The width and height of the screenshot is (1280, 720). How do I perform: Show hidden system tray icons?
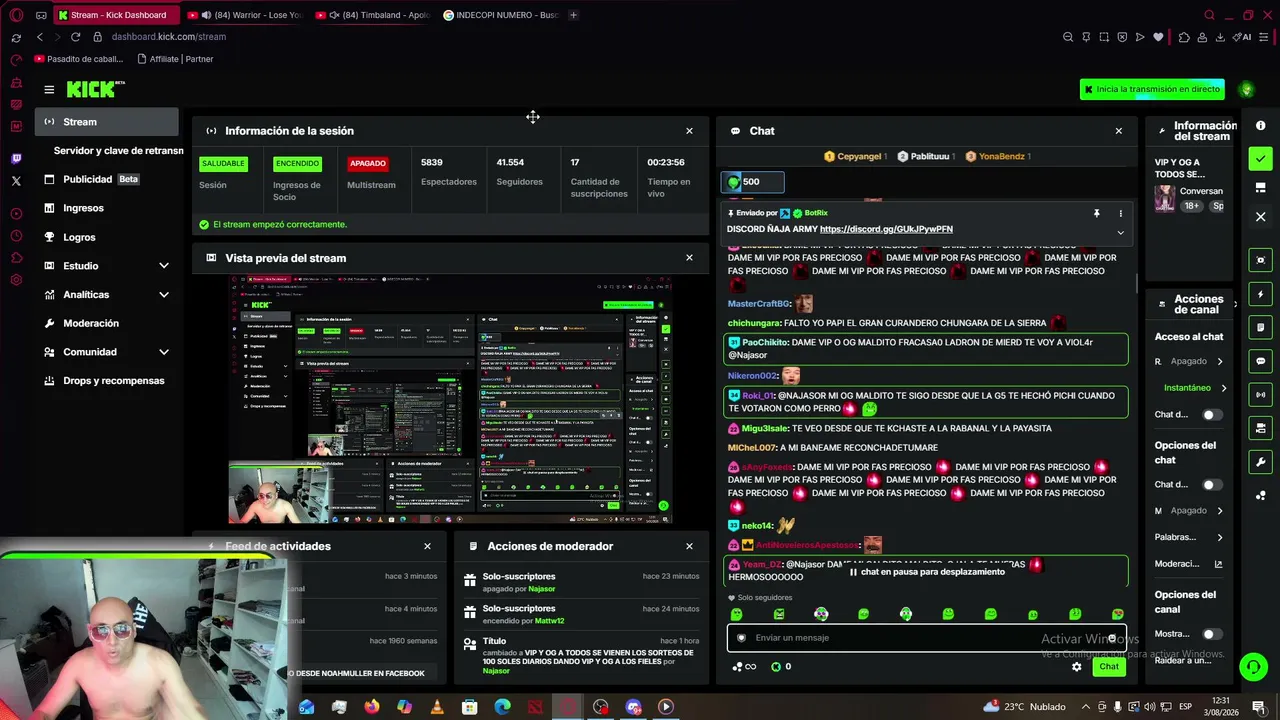point(1085,707)
